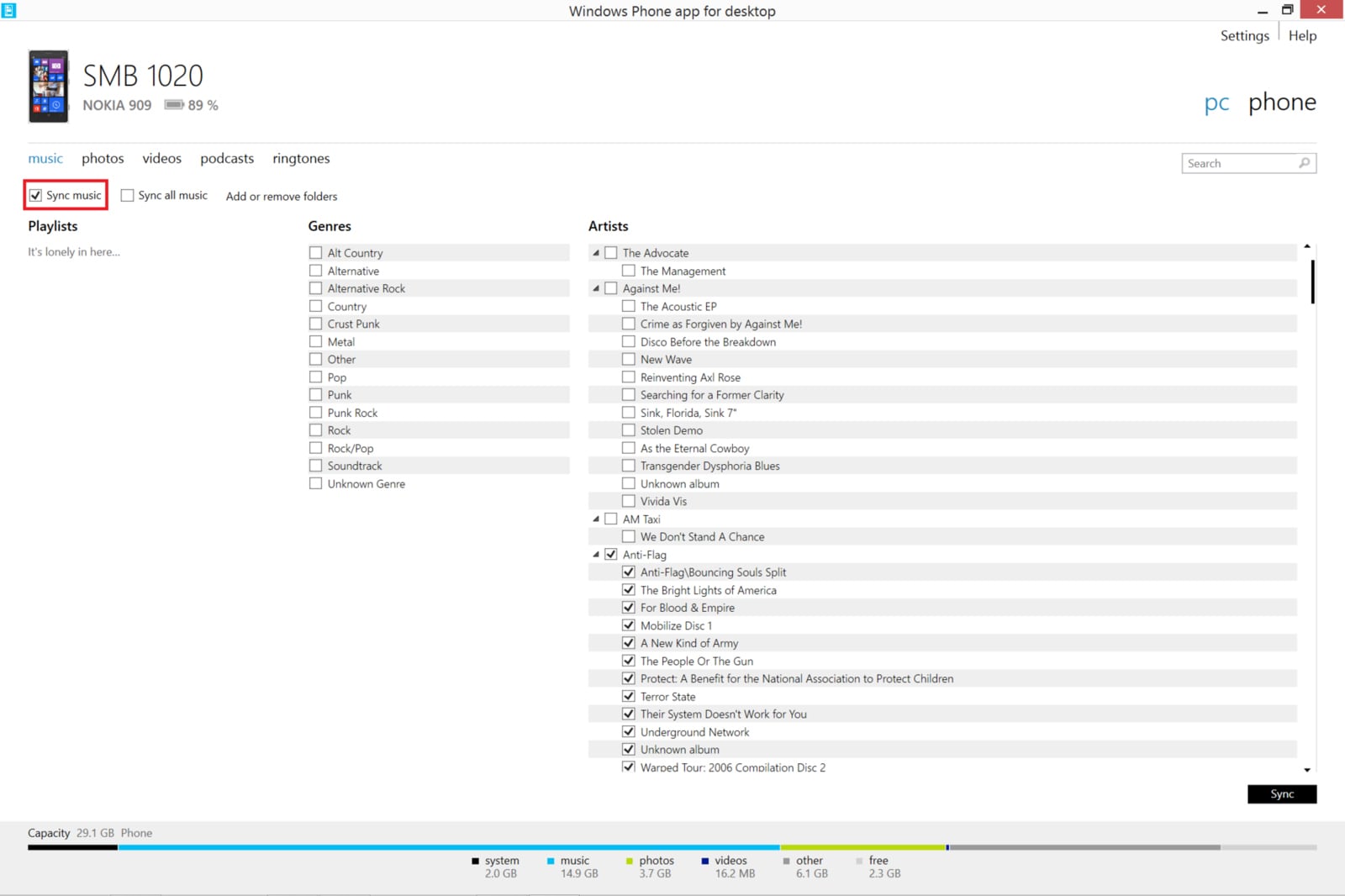Click the A New Kind of Army text

tap(689, 643)
